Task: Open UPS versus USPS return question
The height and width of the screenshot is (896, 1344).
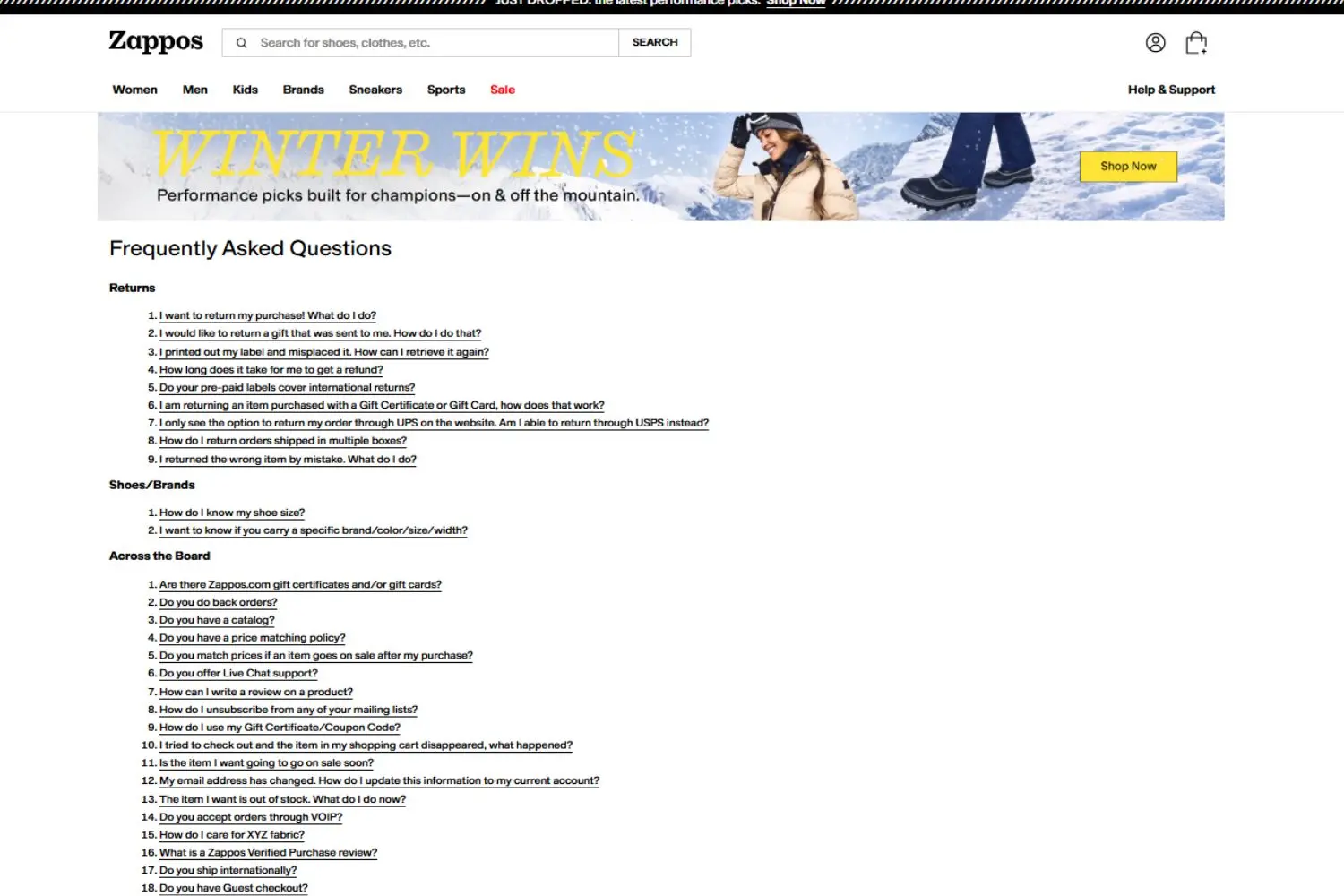Action: tap(434, 423)
